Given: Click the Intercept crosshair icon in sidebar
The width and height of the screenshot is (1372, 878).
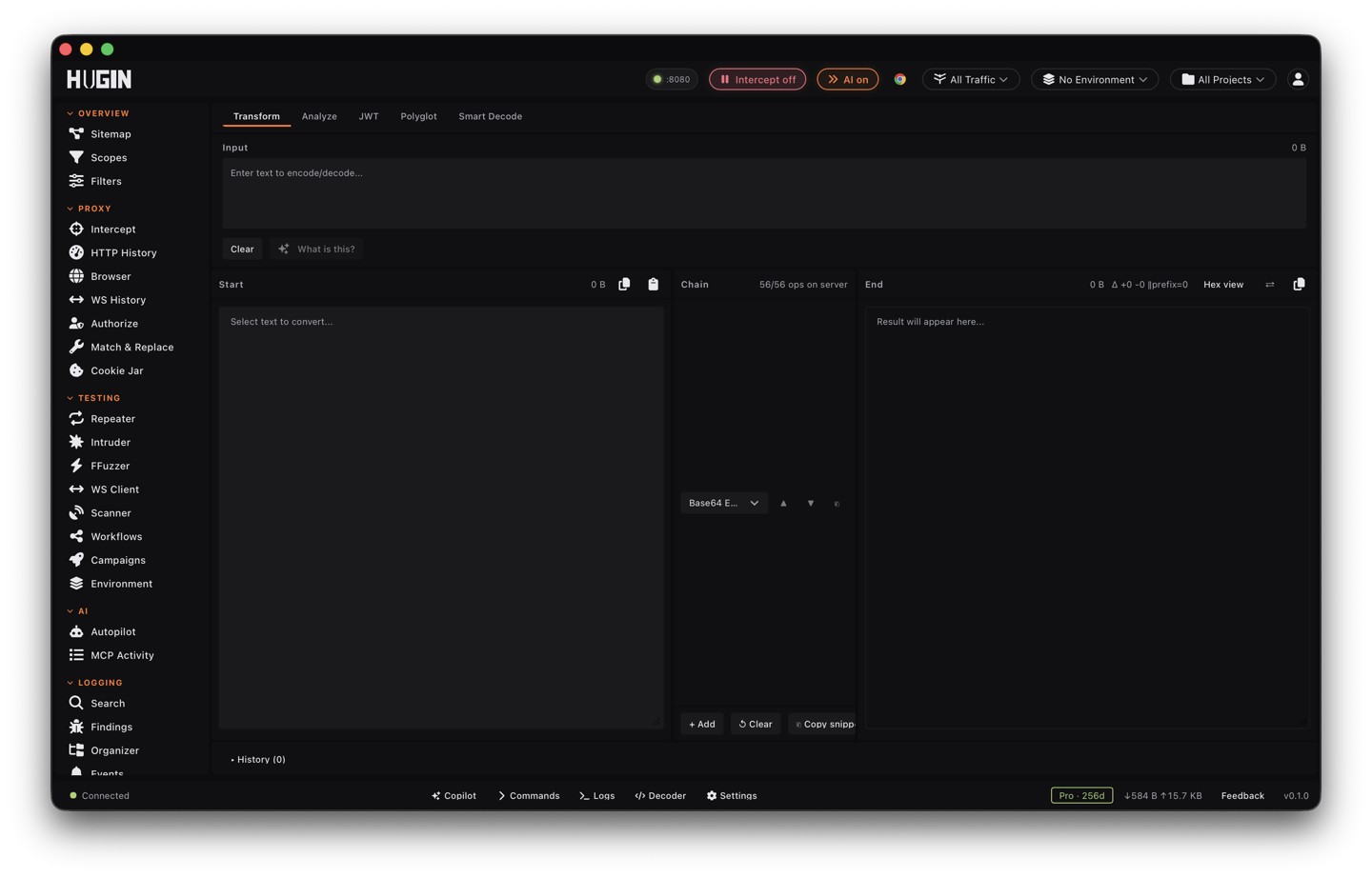Looking at the screenshot, I should [x=76, y=229].
